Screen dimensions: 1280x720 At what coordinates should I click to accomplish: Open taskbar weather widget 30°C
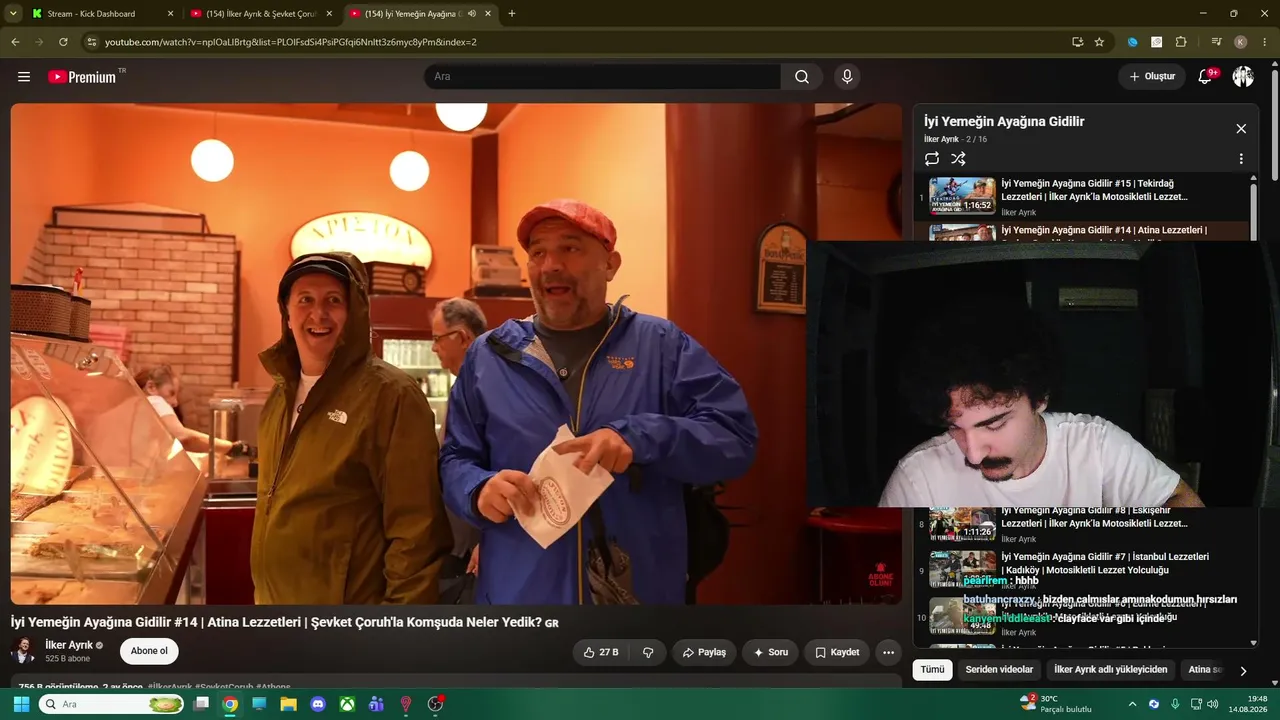point(1056,704)
